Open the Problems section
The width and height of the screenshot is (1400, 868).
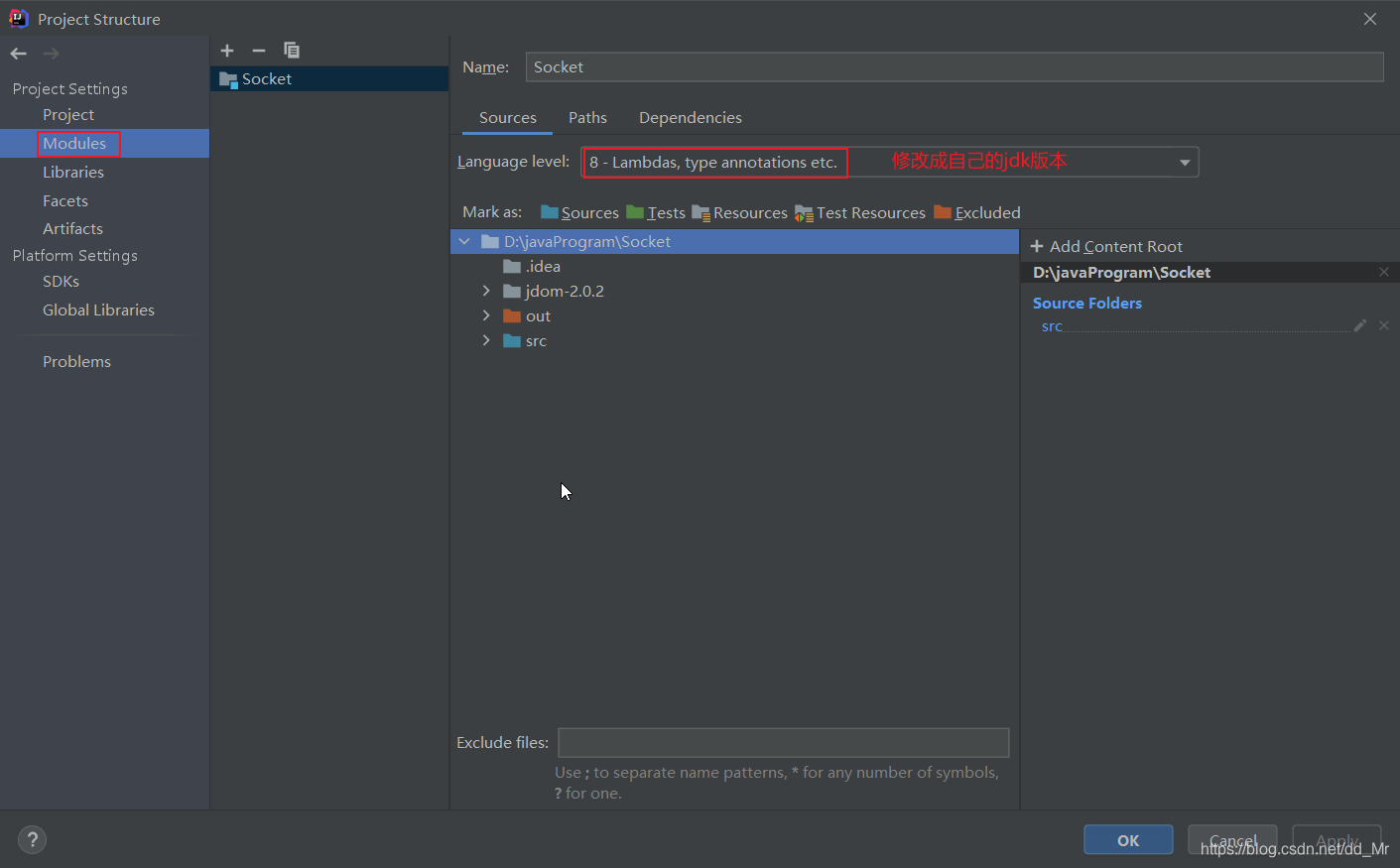pos(76,362)
